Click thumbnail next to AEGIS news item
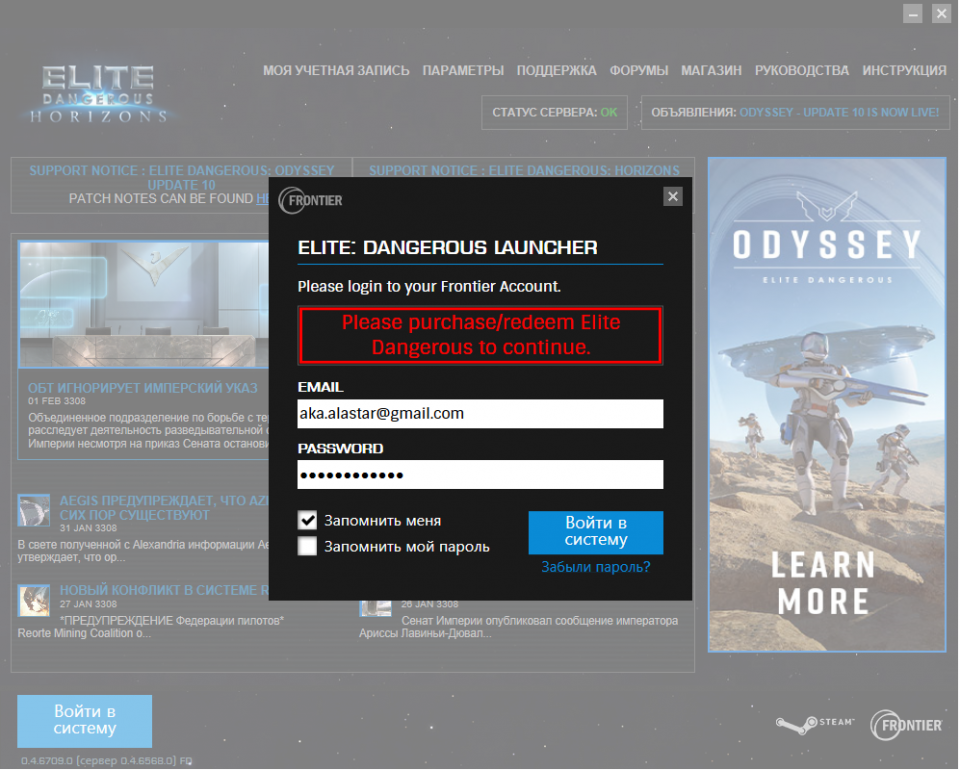960x770 pixels. coord(34,510)
